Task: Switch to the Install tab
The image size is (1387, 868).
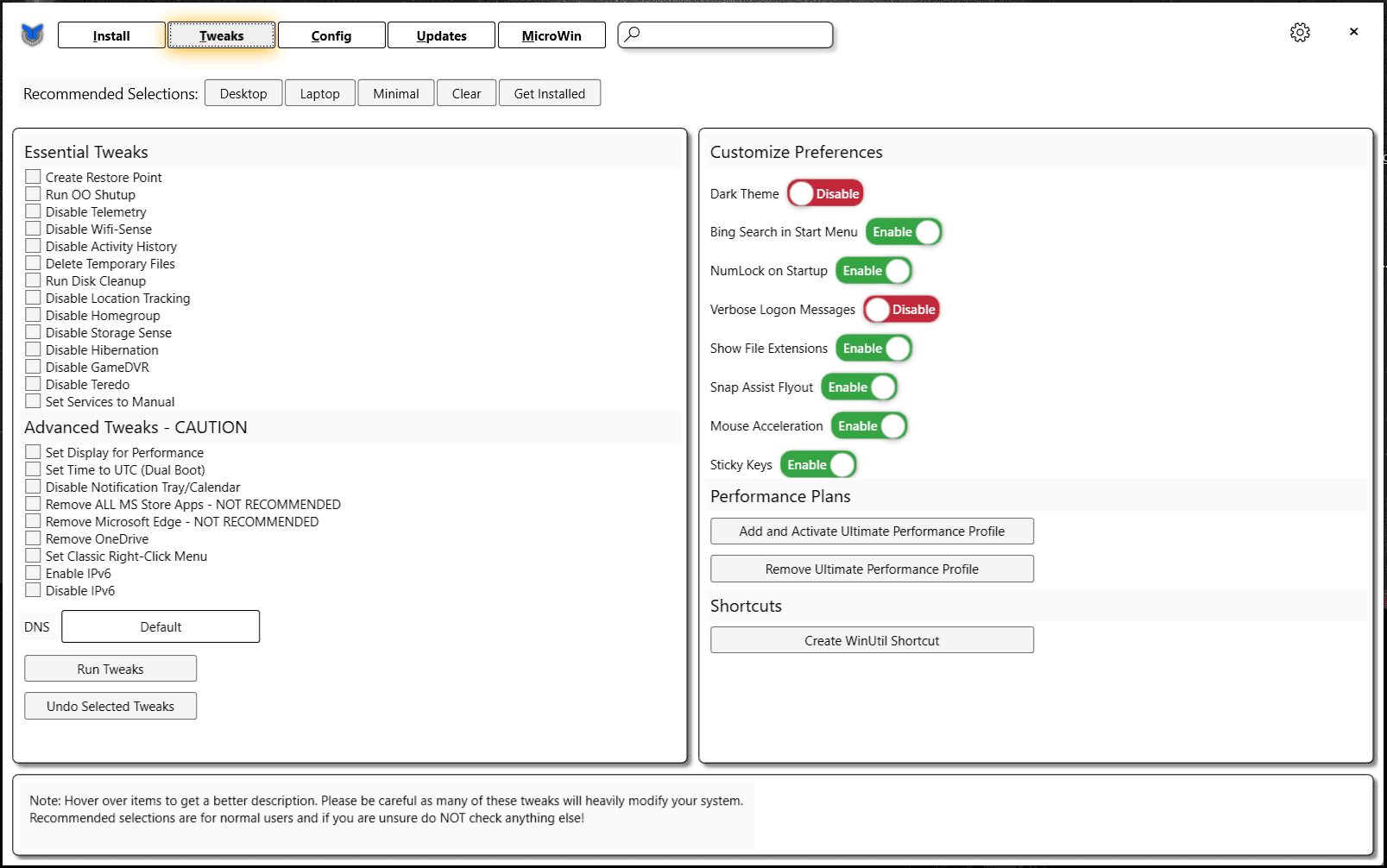Action: pos(111,35)
